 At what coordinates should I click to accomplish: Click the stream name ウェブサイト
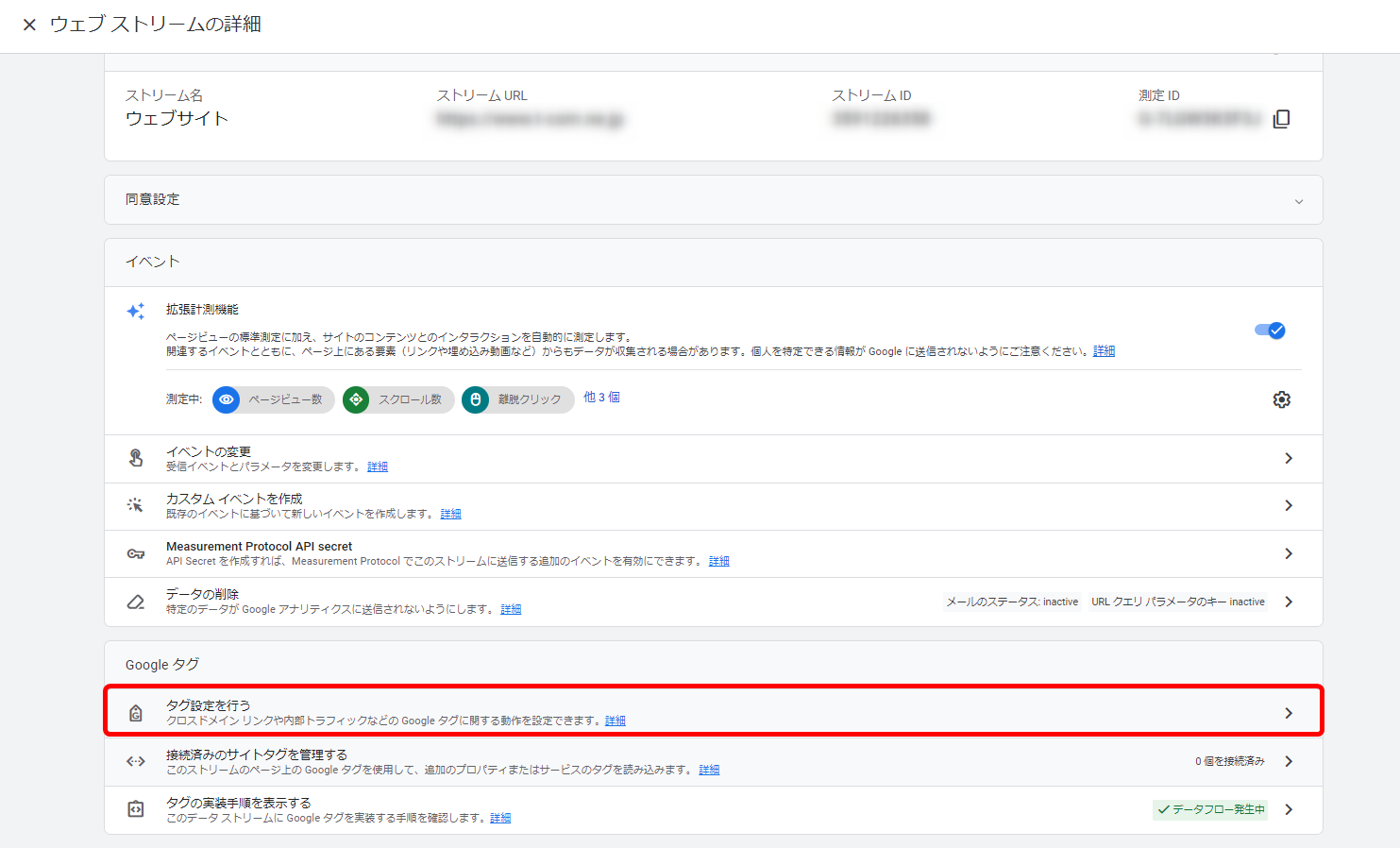(x=177, y=118)
